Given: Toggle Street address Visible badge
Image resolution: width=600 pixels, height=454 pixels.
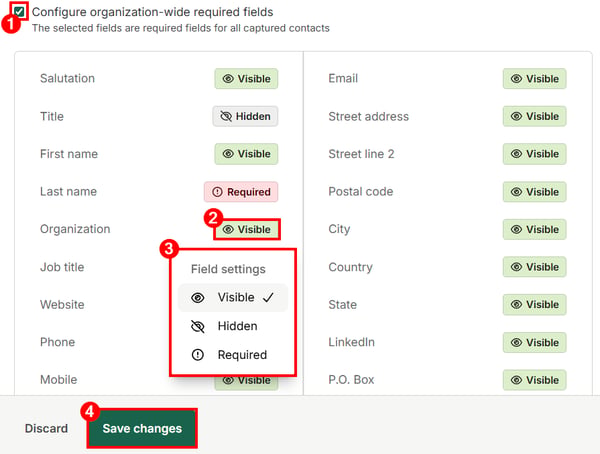Looking at the screenshot, I should click(x=535, y=116).
